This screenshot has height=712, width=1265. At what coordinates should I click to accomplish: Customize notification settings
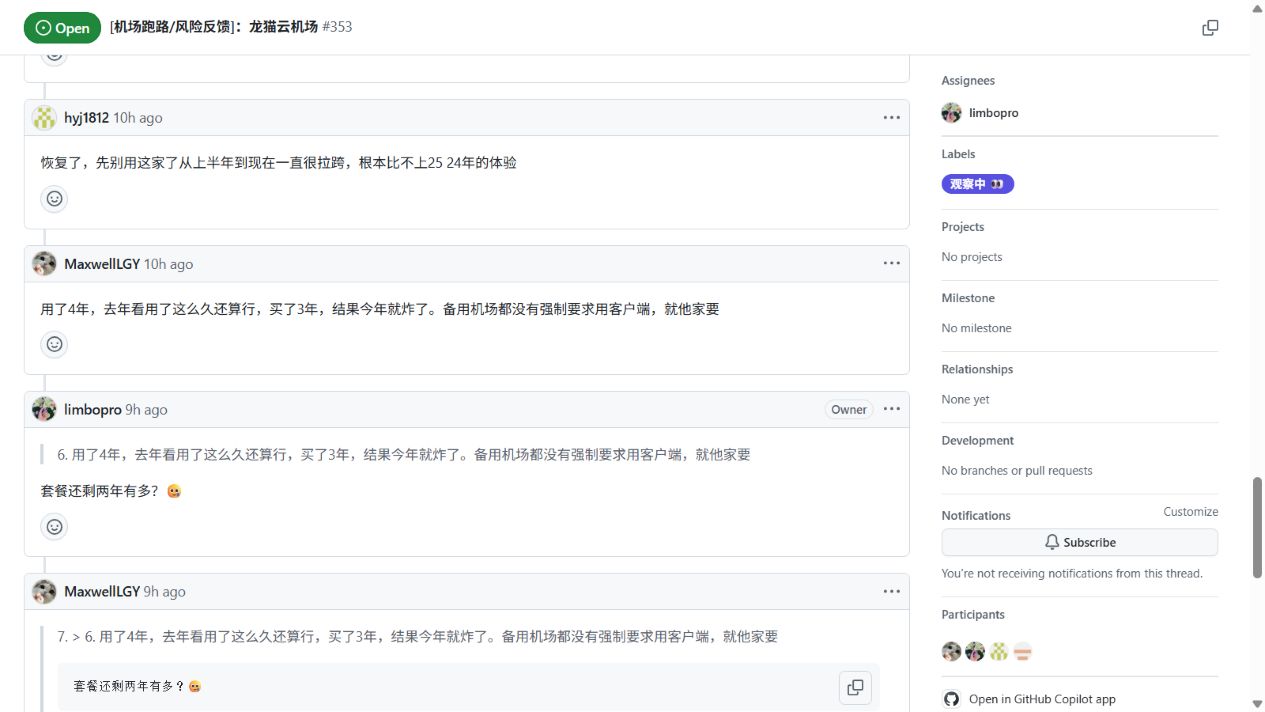click(x=1190, y=512)
